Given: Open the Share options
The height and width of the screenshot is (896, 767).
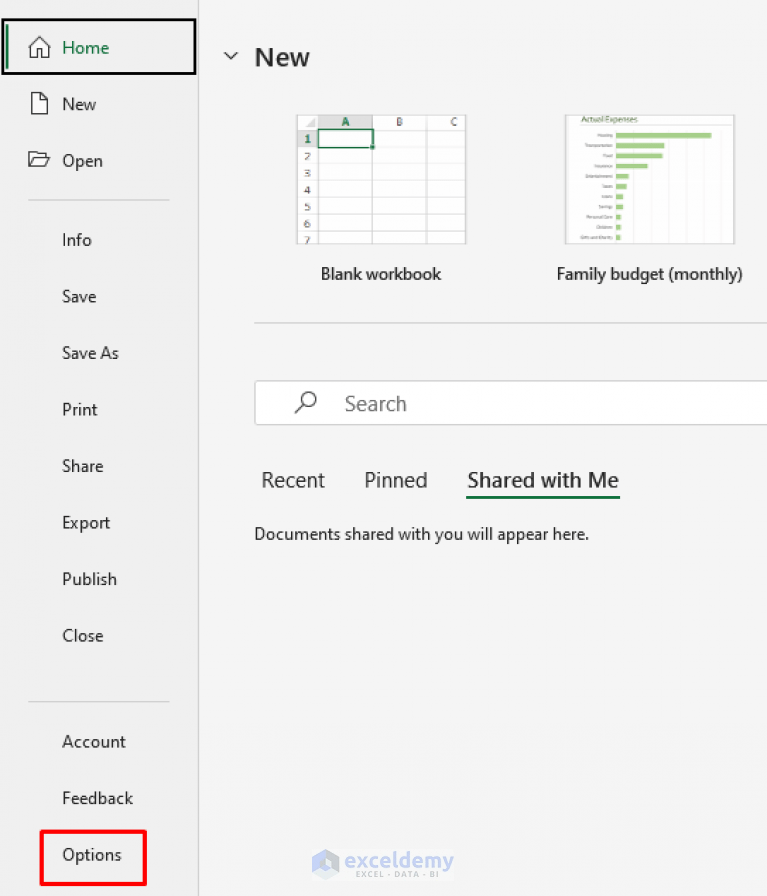Looking at the screenshot, I should [x=82, y=466].
